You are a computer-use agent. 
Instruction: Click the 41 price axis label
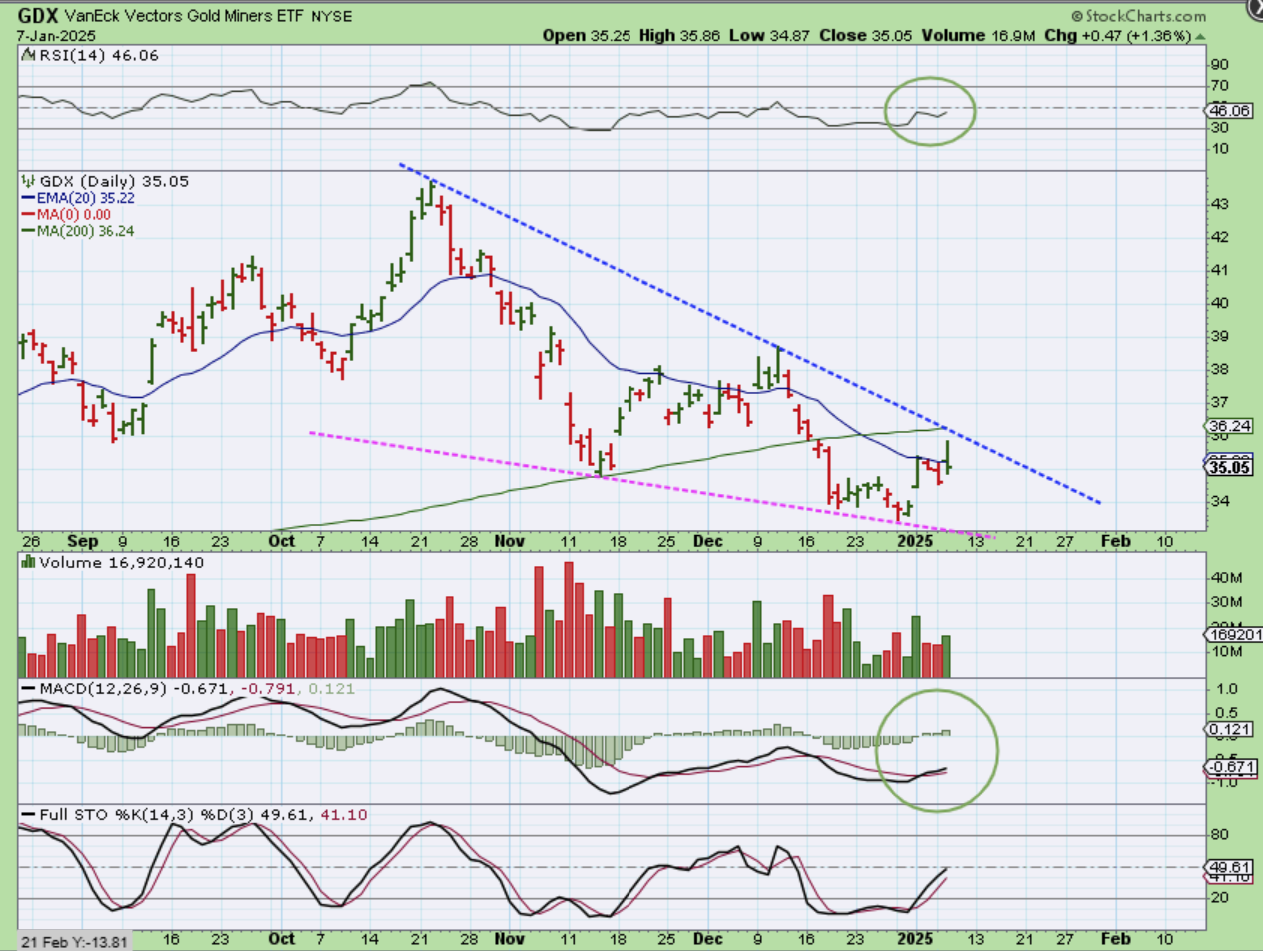1221,271
